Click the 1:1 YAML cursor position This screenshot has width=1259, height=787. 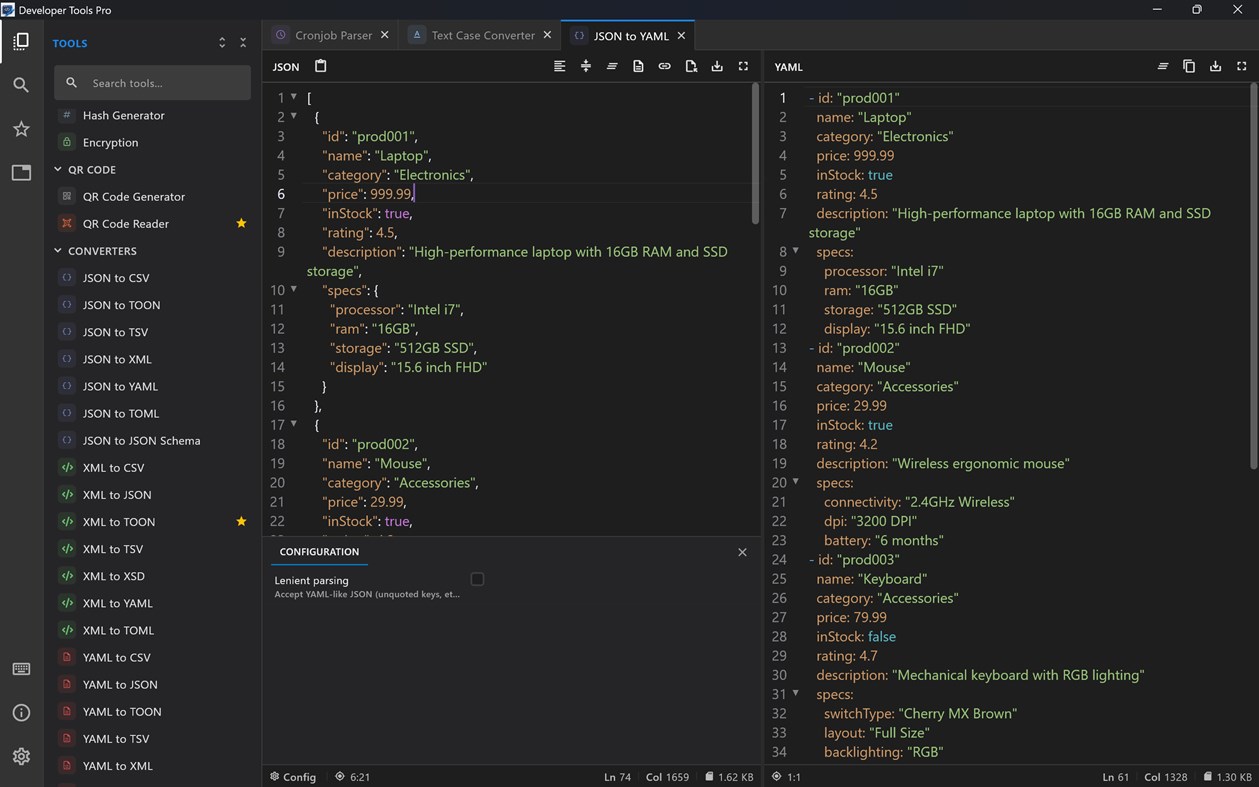tap(786, 776)
